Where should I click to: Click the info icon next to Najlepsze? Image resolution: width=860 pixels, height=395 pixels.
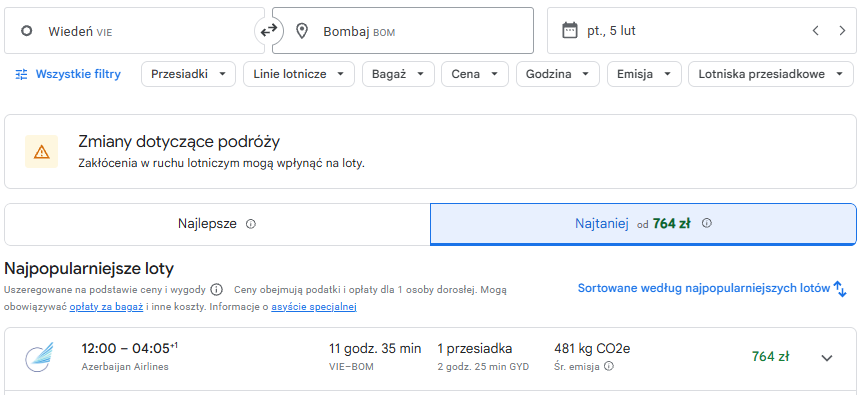pos(251,224)
